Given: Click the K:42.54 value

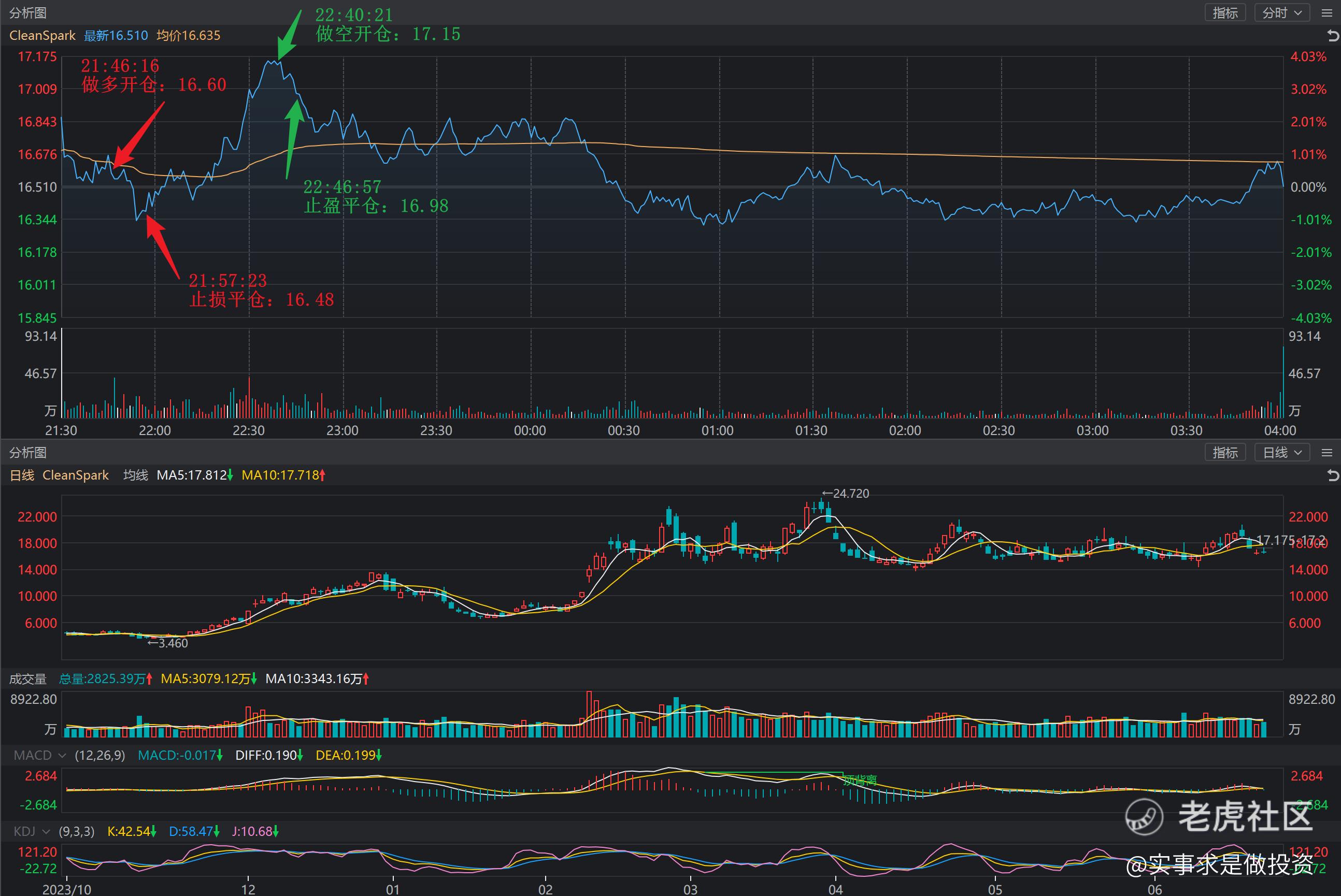Looking at the screenshot, I should [x=132, y=831].
